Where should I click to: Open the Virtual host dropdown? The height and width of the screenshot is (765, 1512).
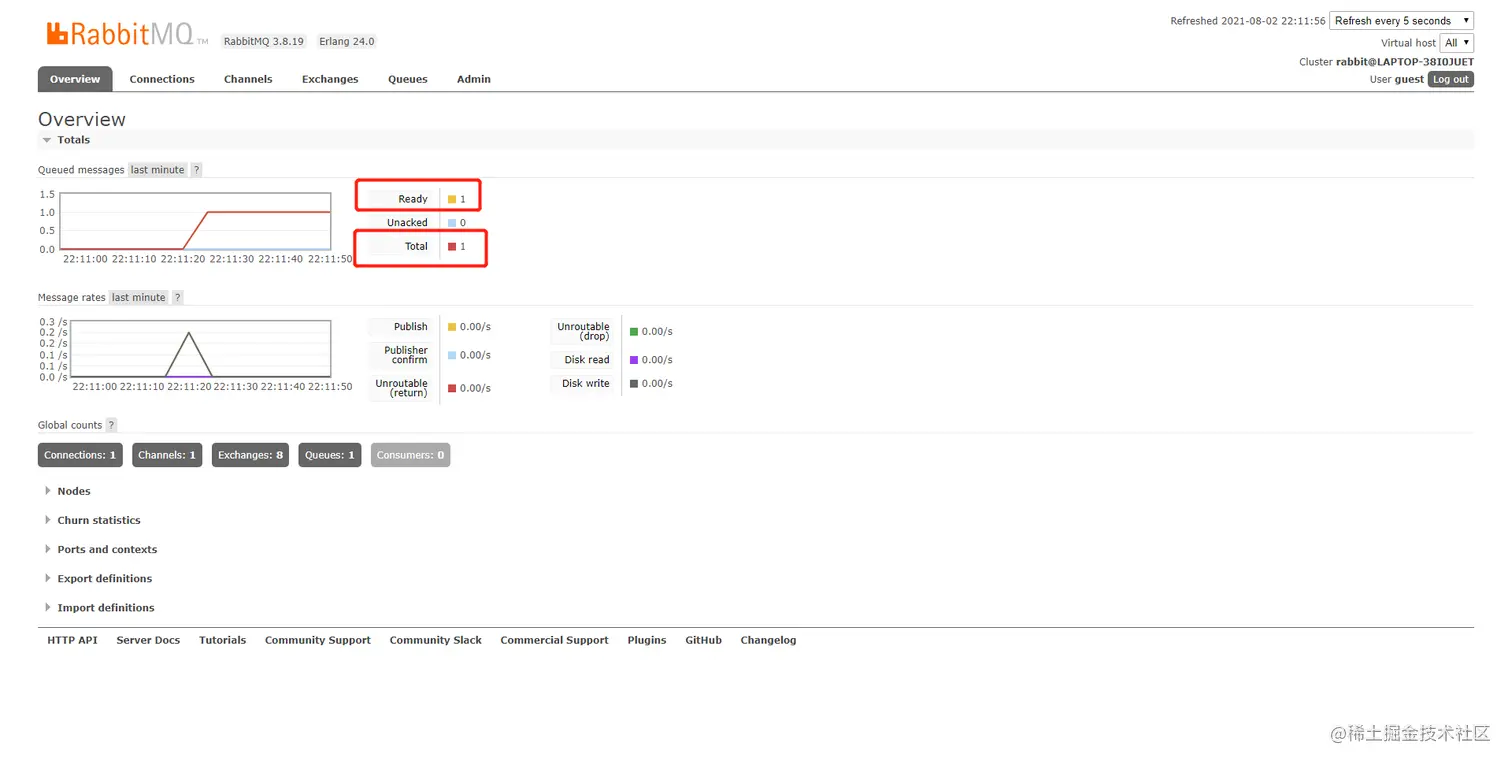[x=1456, y=43]
